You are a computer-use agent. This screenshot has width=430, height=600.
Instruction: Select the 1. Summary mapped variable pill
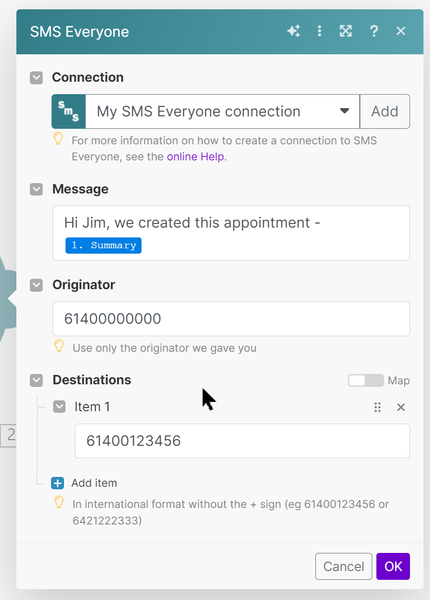point(103,245)
